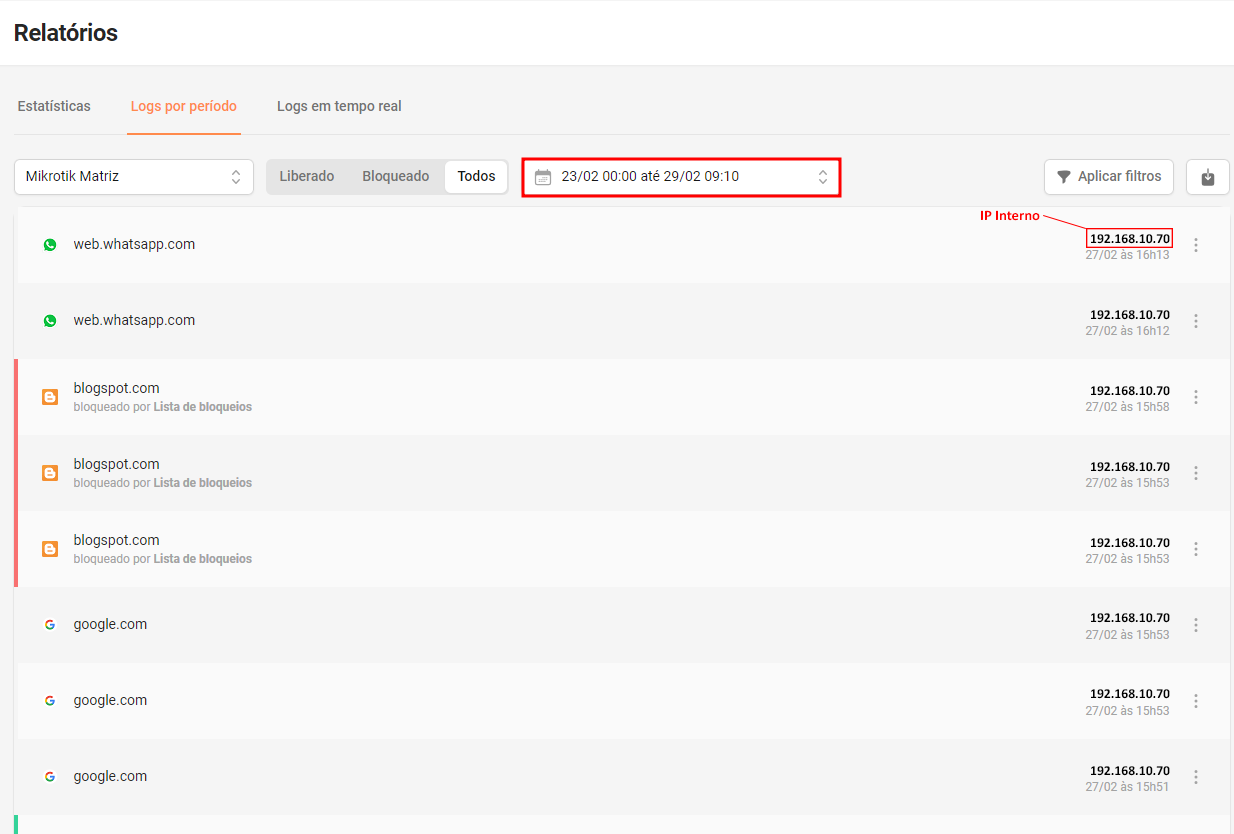1234x834 pixels.
Task: Click the calendar icon in the date range
Action: [x=543, y=177]
